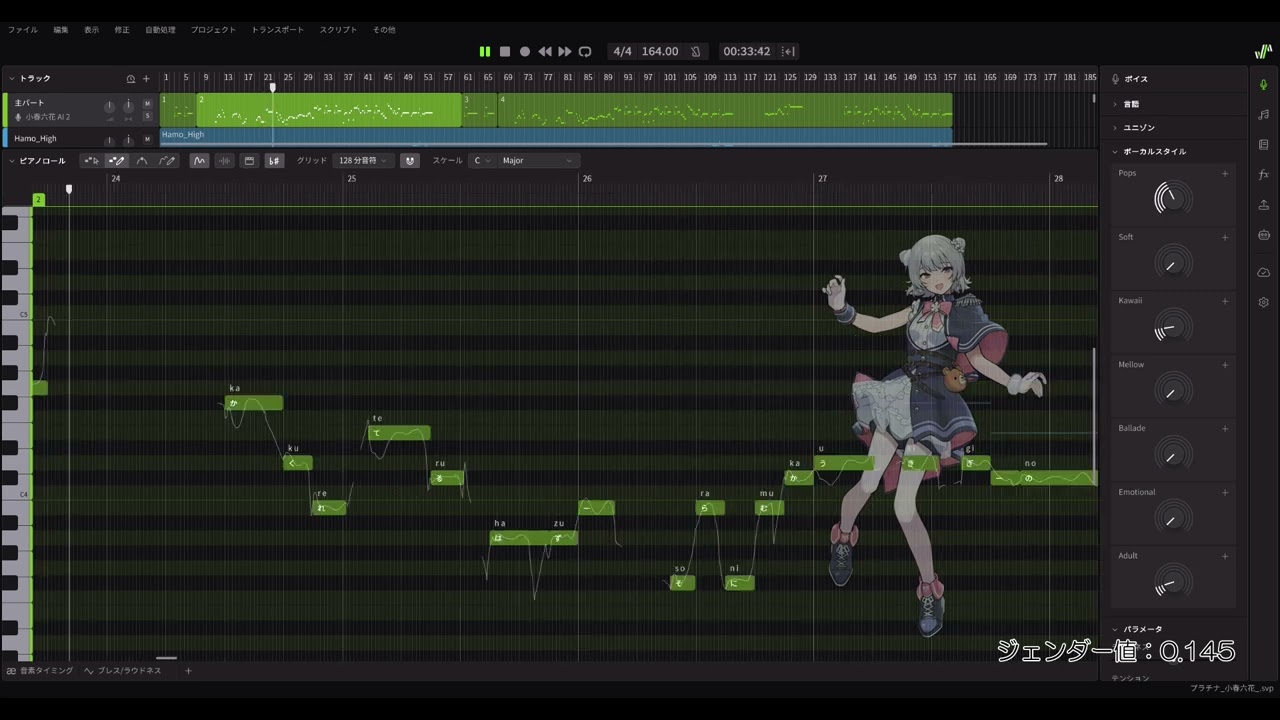Viewport: 1280px width, 720px height.
Task: Toggle the panel layout icon in piano roll
Action: pos(249,161)
